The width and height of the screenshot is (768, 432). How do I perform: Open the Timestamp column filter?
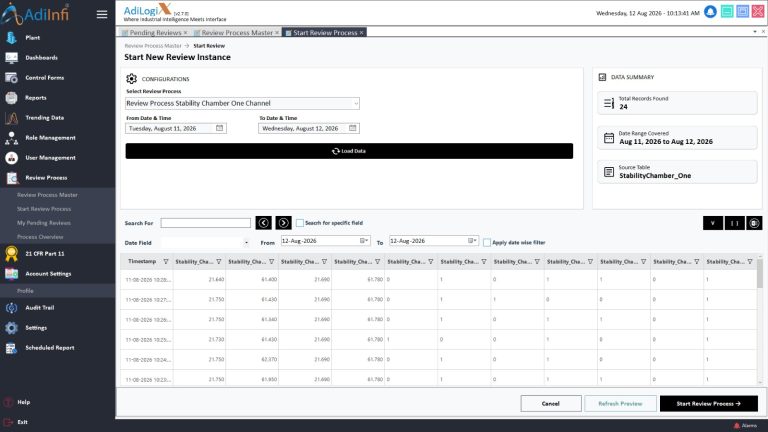coord(166,262)
